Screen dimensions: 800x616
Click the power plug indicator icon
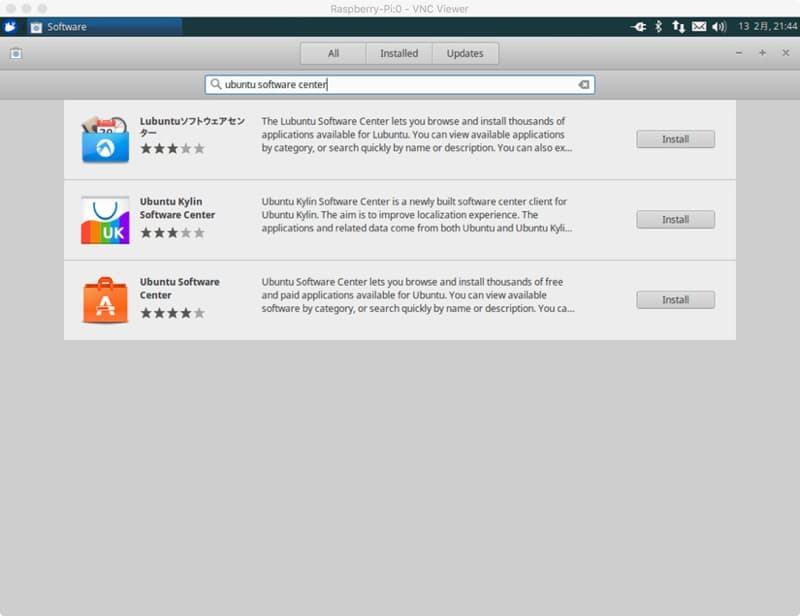[x=638, y=27]
